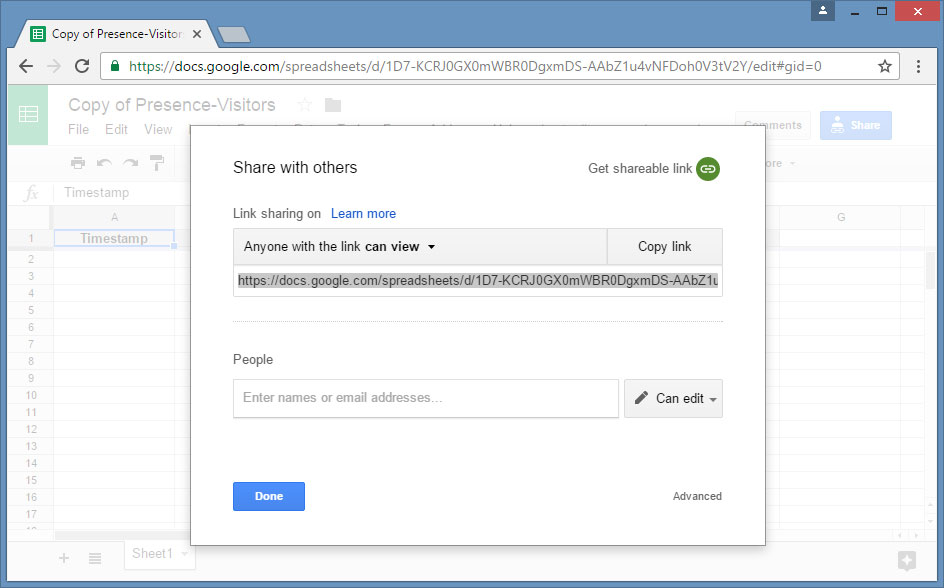Add a new sheet with plus icon

(x=64, y=558)
